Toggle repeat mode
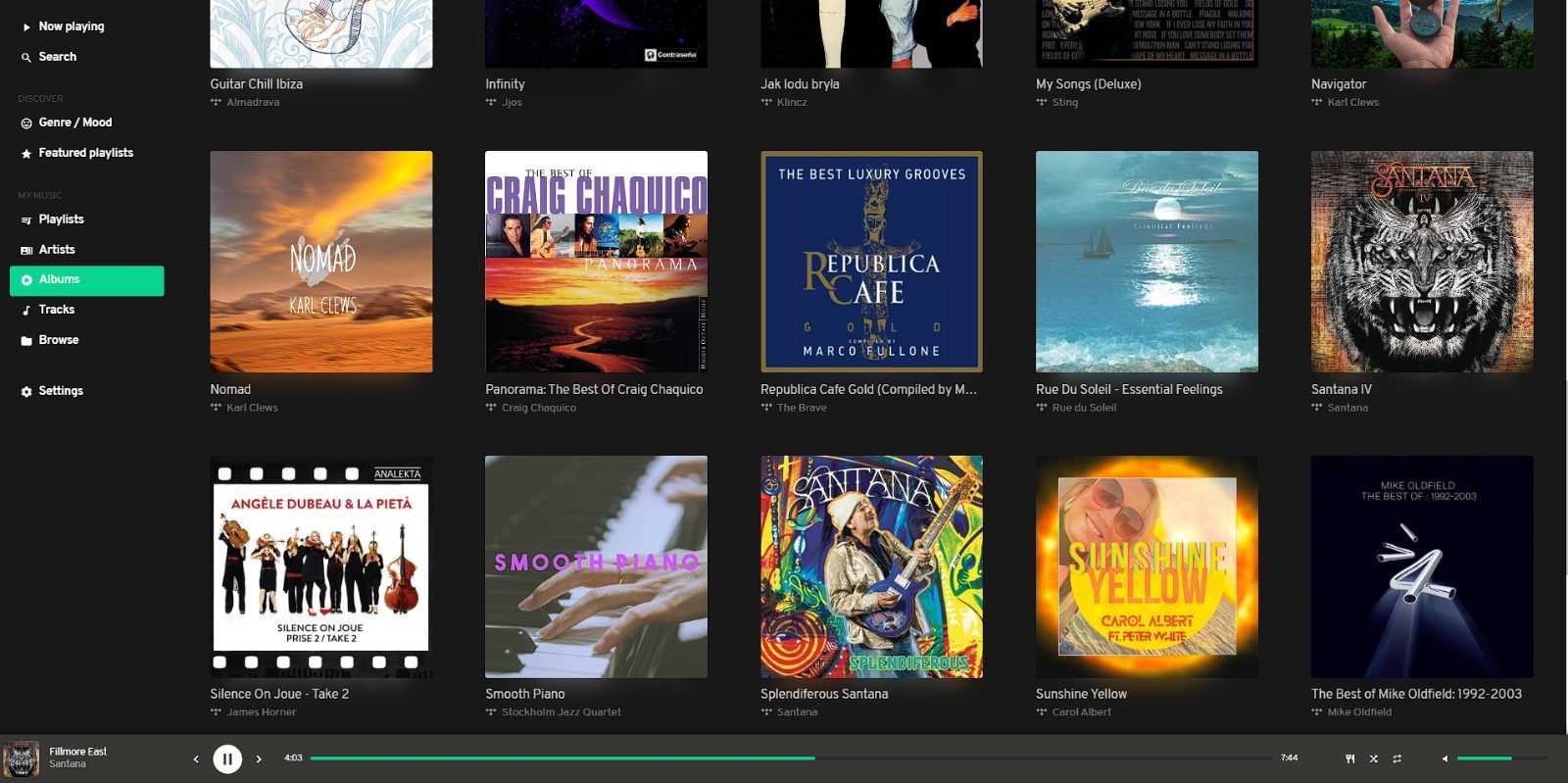Screen dimensions: 1568x783 [1397, 759]
